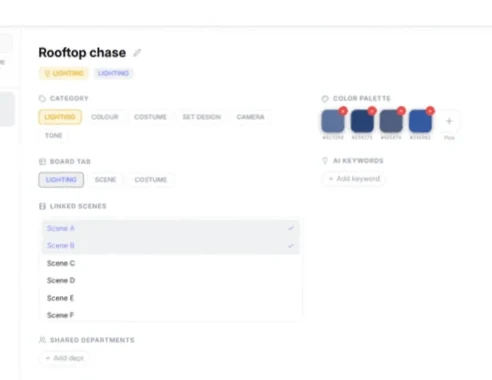Edit the Rooftop chase title with pencil icon
492x380 pixels.
coord(137,53)
